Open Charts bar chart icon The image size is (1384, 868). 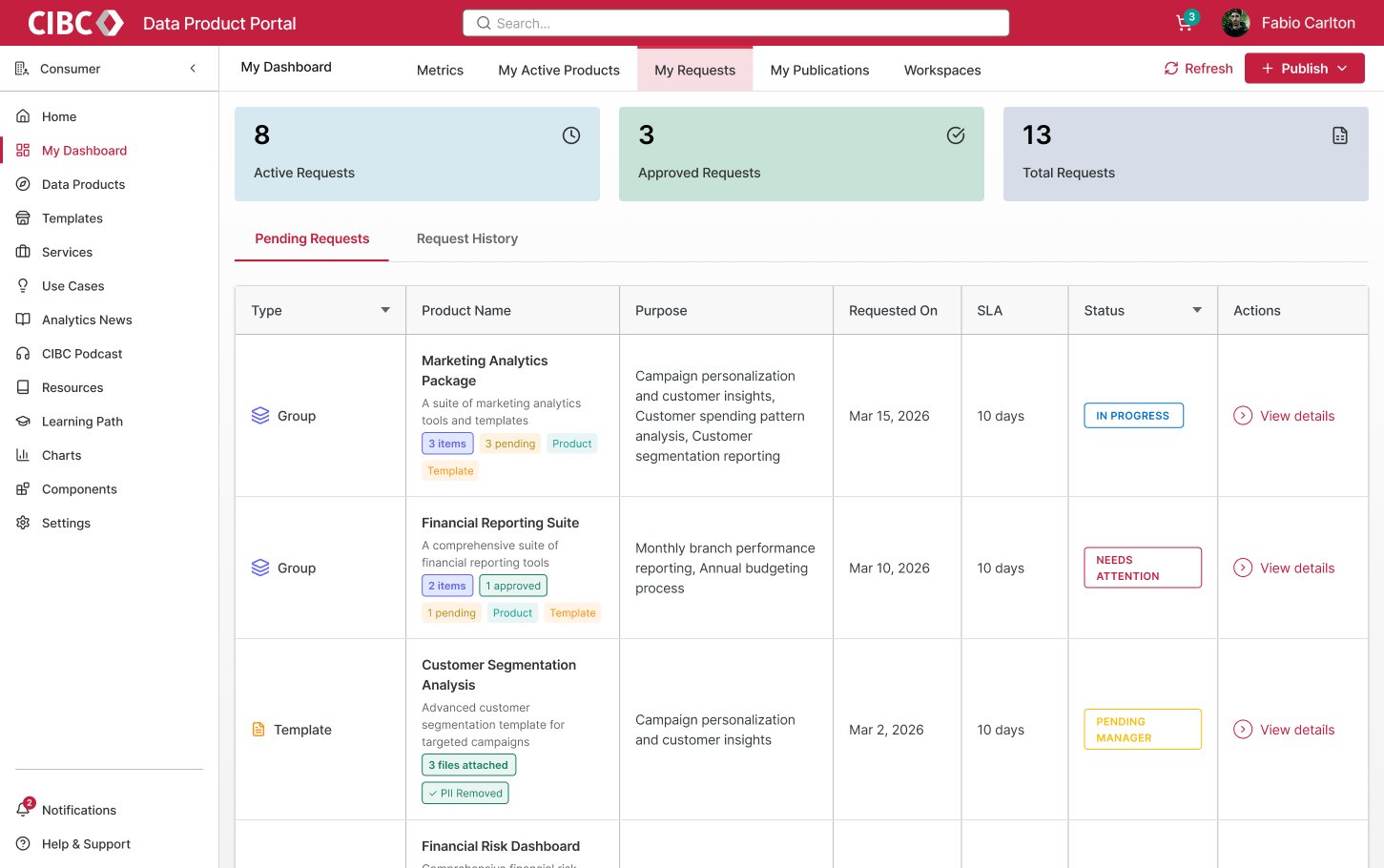point(23,455)
